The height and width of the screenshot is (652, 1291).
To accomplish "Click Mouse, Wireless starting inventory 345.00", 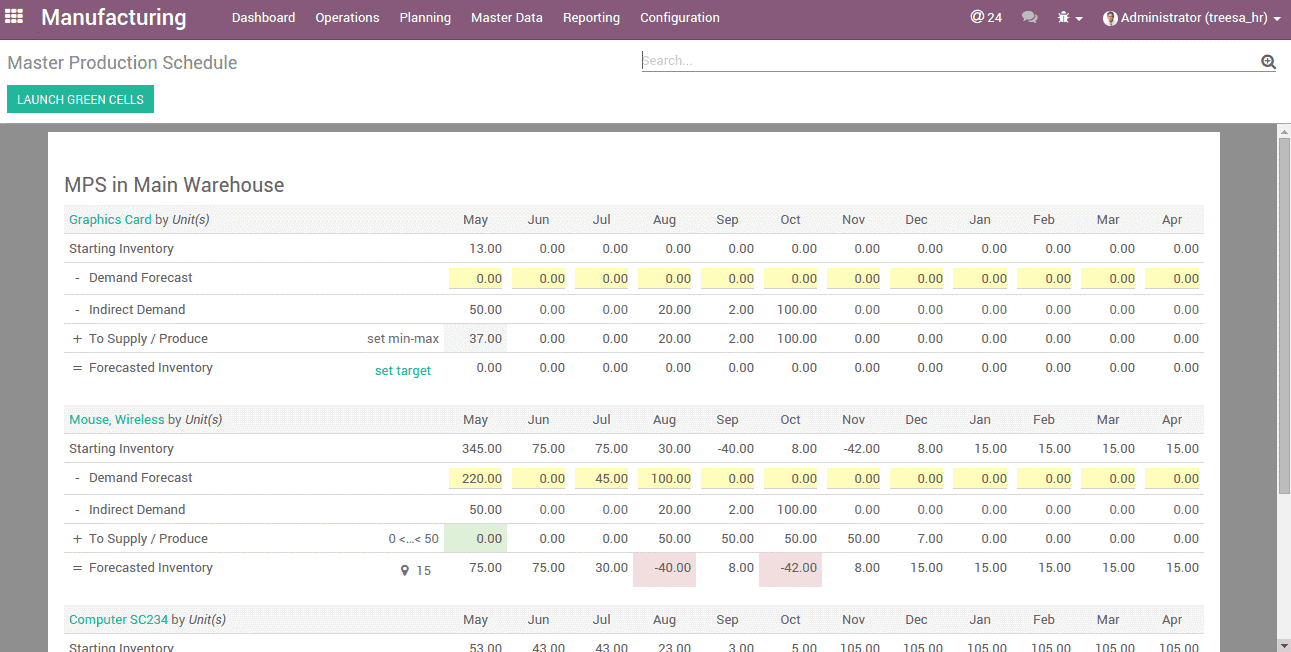I will click(x=482, y=449).
